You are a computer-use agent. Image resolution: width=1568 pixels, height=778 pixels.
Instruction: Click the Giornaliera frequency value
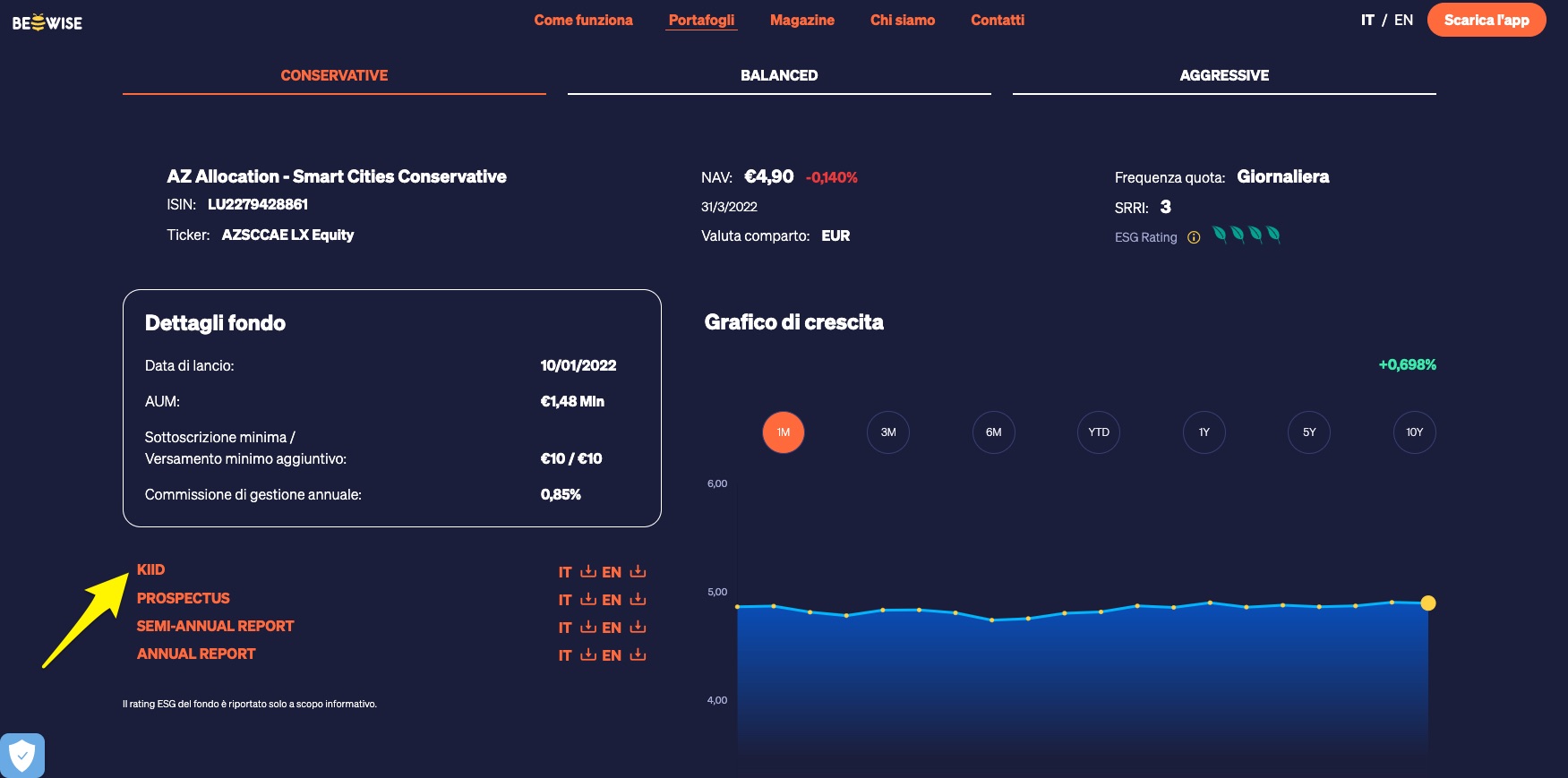[1282, 176]
